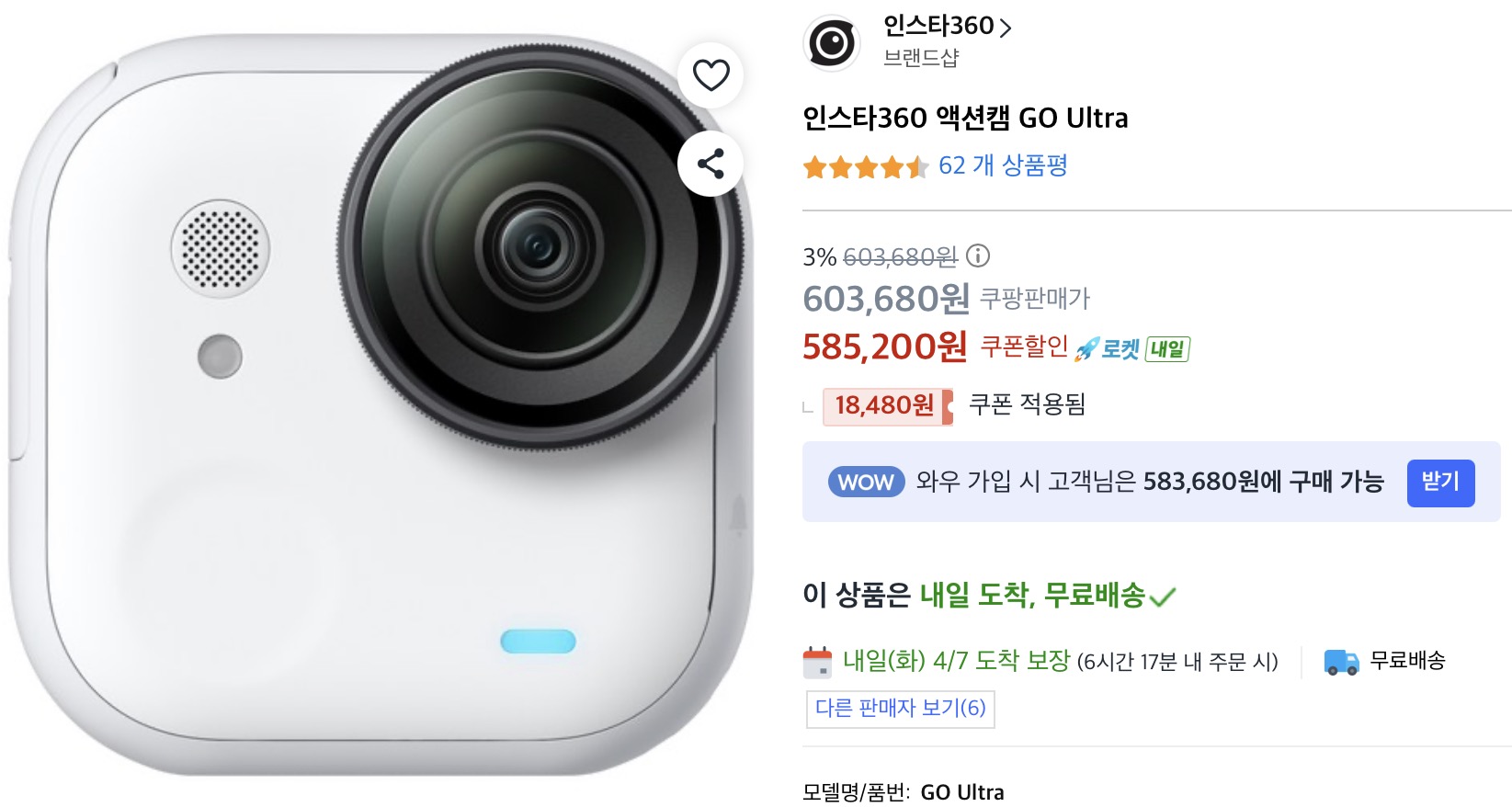Click the green checkmark after 무료배송
The height and width of the screenshot is (807, 1512).
click(x=1163, y=597)
